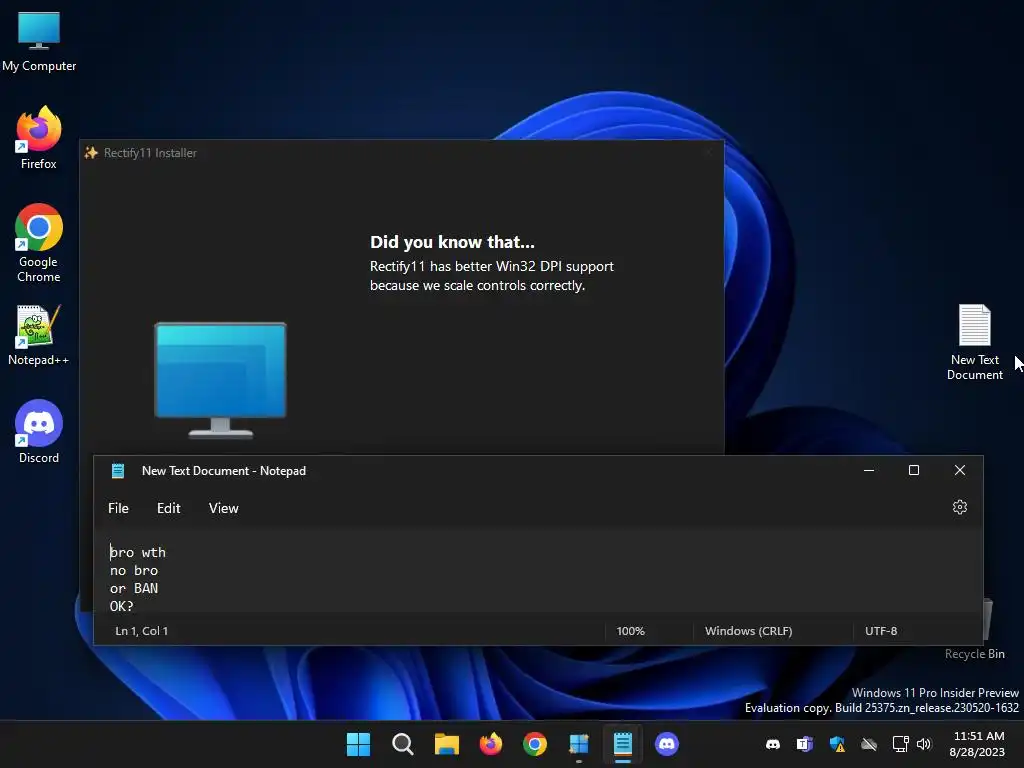Open volume speaker tray icon

pos(924,744)
